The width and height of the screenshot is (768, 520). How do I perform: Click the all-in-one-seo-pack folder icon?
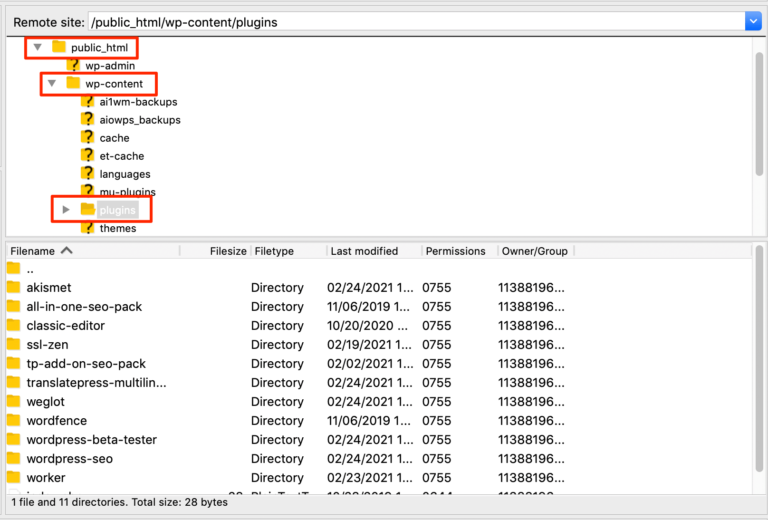(x=14, y=306)
